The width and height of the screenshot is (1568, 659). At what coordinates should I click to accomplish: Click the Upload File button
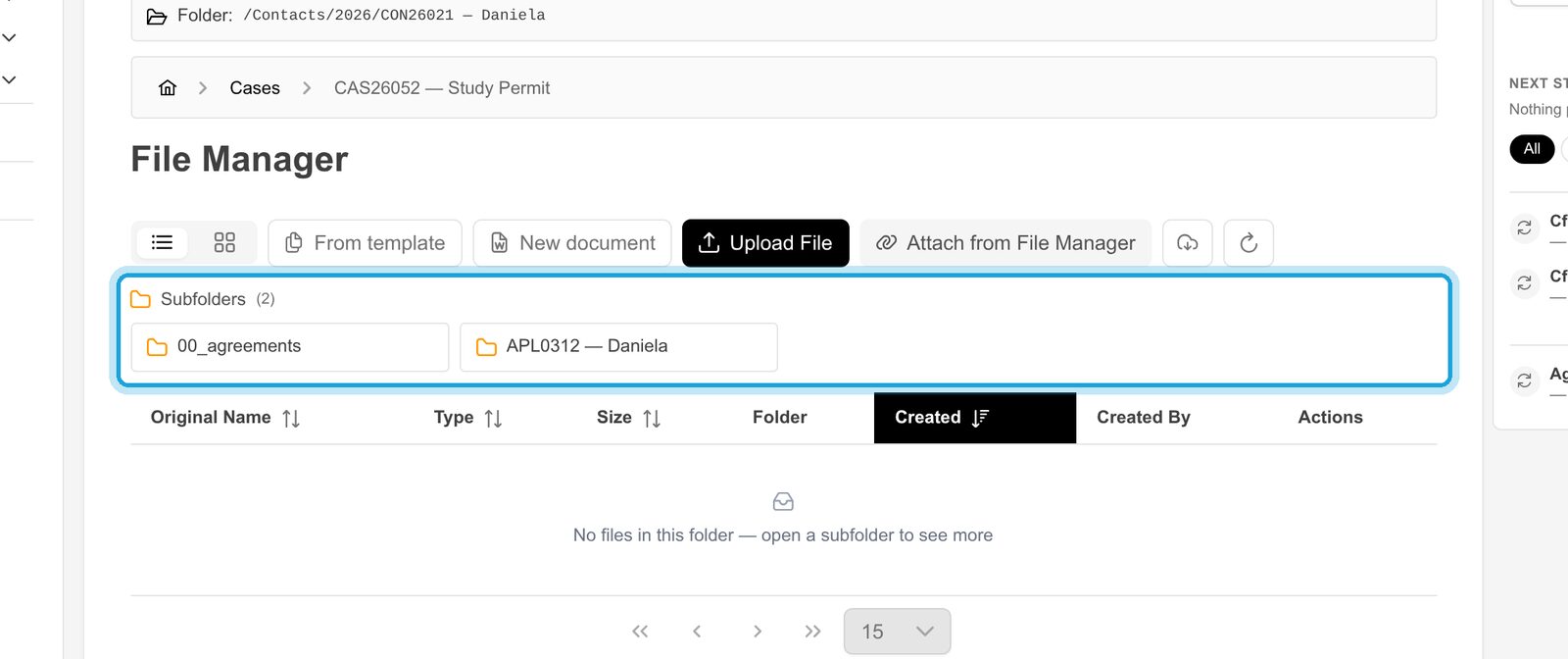tap(765, 243)
